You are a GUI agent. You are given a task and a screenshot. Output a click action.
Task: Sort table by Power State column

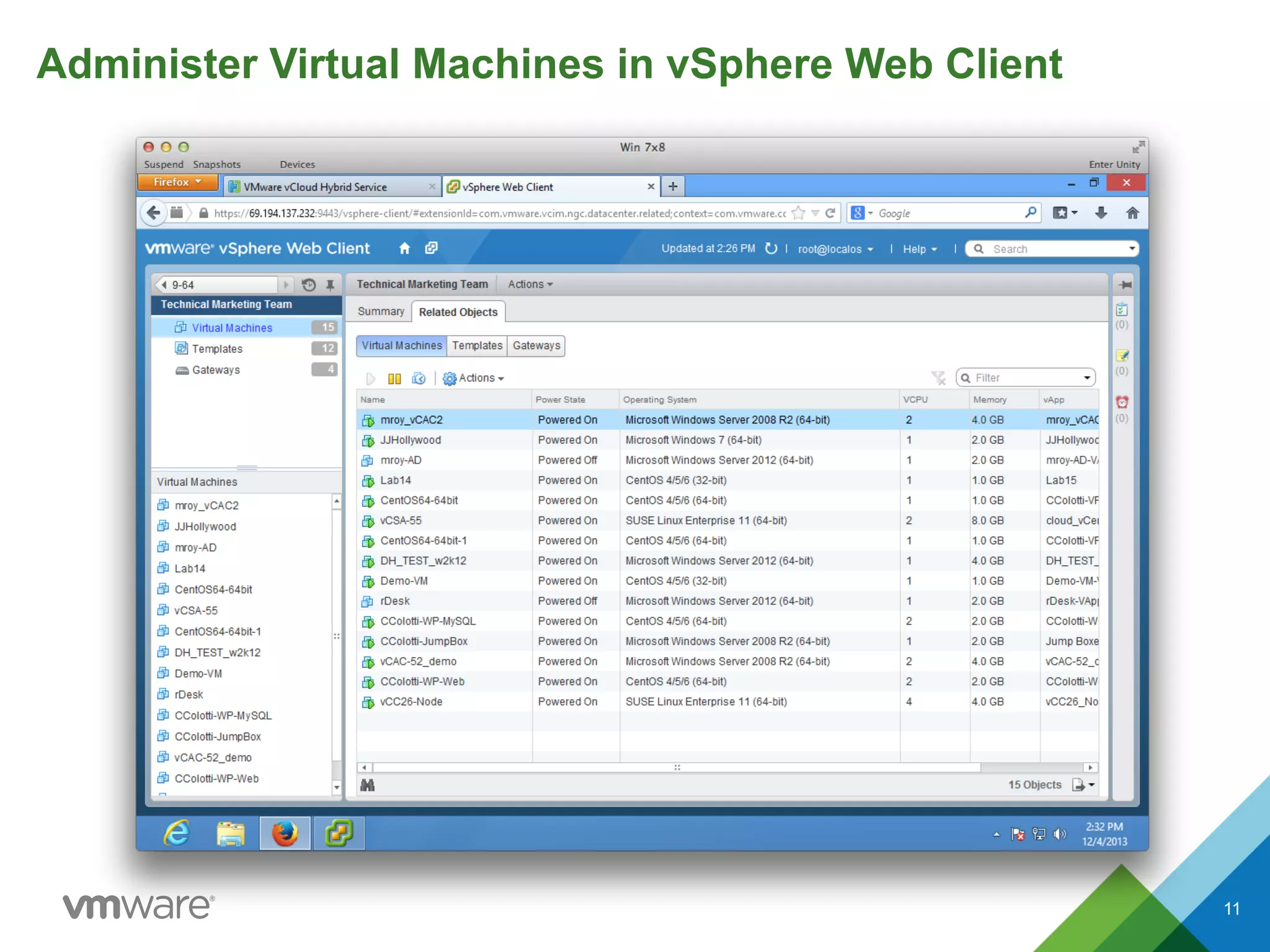point(575,400)
